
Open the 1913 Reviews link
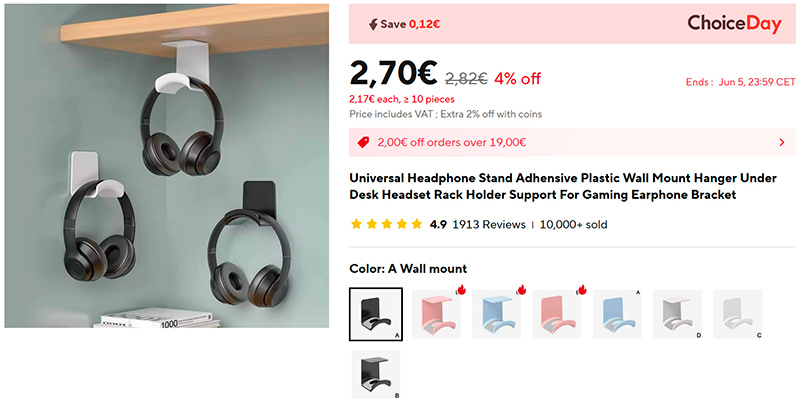(x=489, y=224)
